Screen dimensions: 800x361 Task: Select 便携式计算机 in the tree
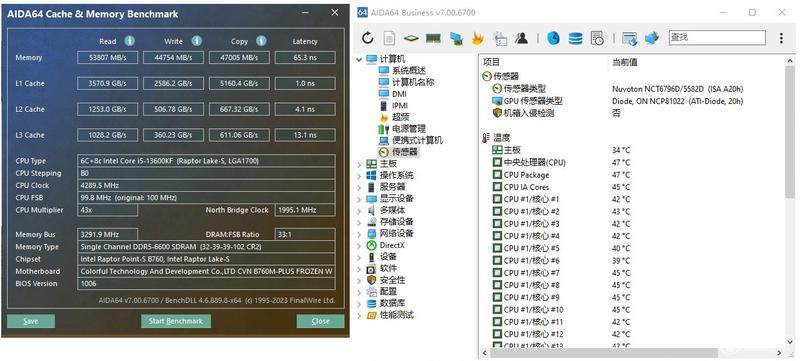click(417, 140)
